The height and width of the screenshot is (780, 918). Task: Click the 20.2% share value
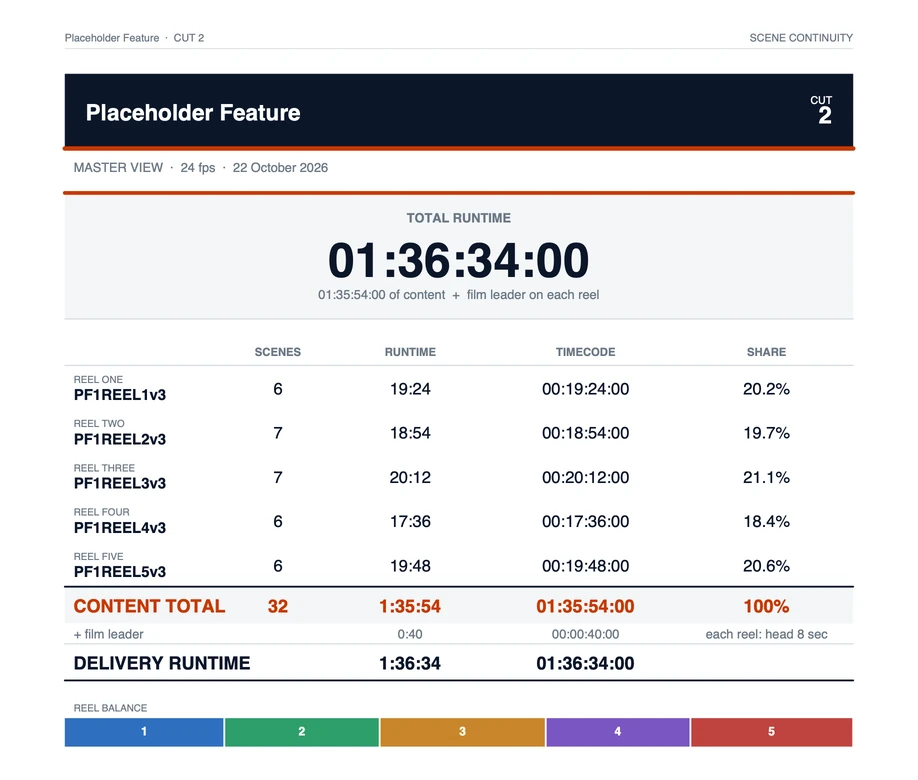pos(766,389)
